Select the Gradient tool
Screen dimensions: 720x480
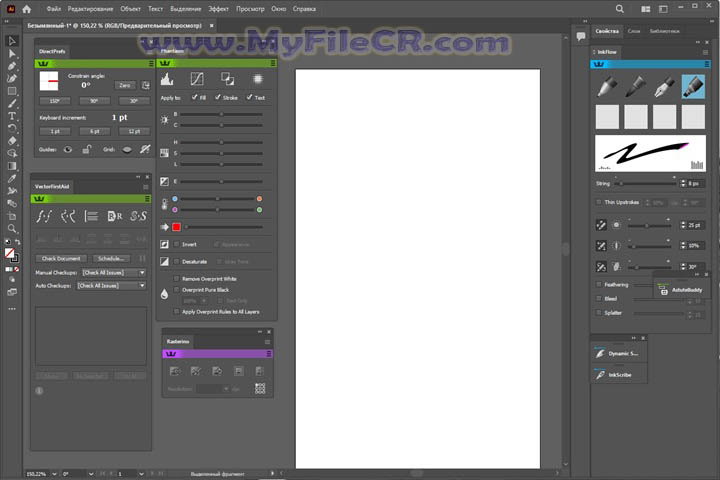point(12,166)
